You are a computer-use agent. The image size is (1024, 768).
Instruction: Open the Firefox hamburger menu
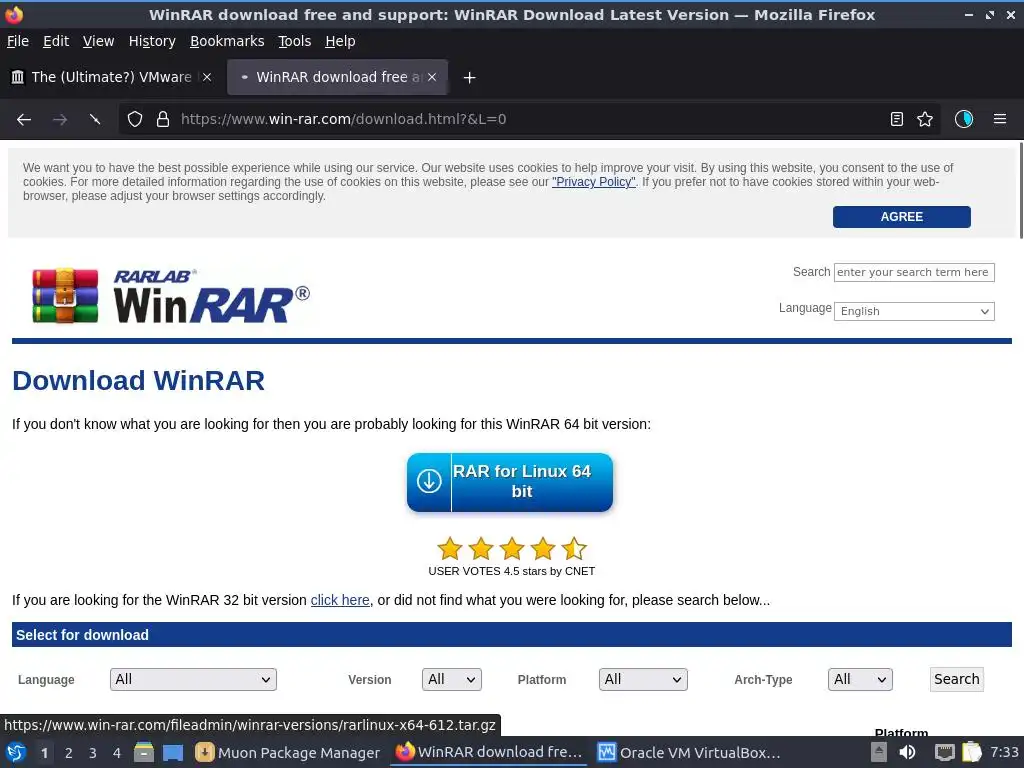point(1000,119)
